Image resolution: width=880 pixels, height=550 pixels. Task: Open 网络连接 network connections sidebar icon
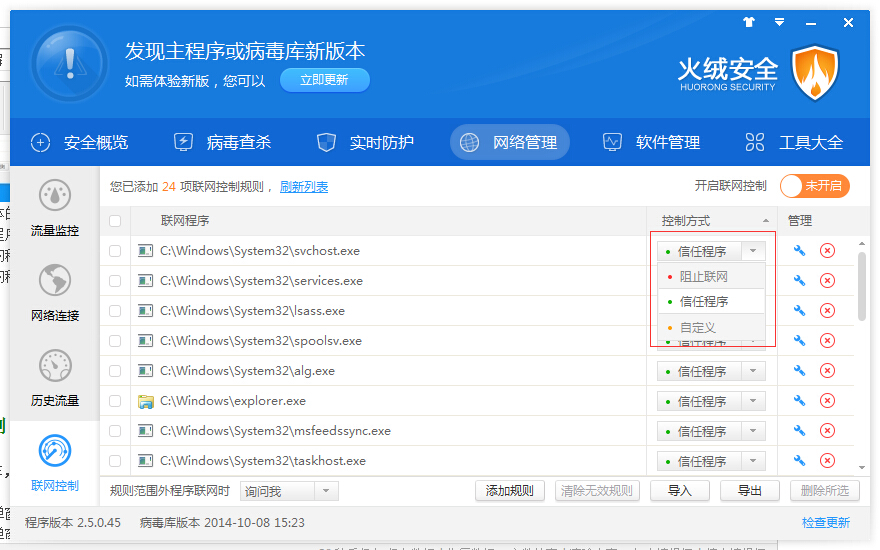click(54, 292)
